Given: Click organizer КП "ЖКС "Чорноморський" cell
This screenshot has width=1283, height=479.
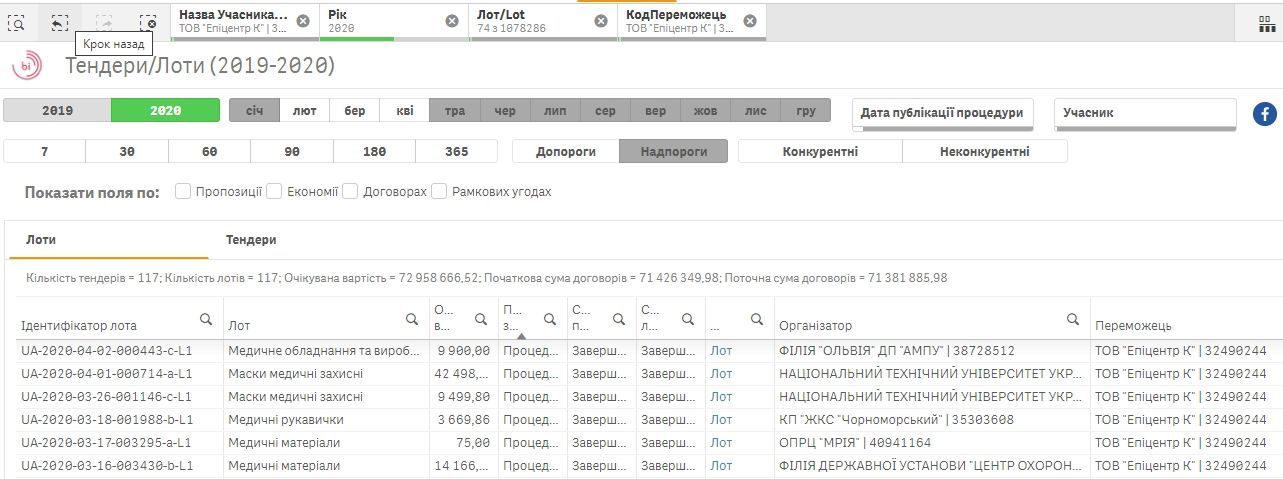Looking at the screenshot, I should coord(932,420).
